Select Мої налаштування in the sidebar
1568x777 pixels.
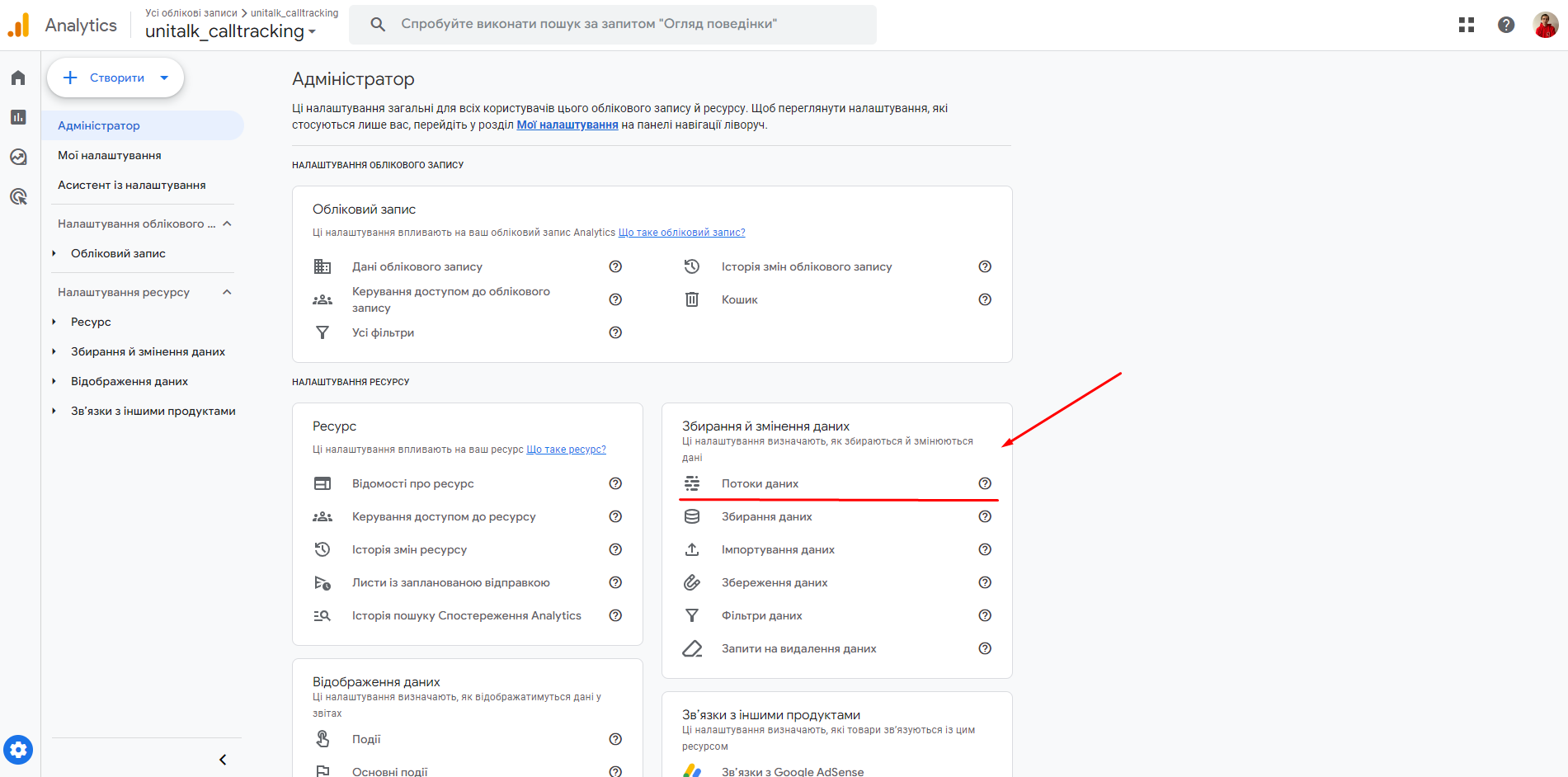point(110,155)
